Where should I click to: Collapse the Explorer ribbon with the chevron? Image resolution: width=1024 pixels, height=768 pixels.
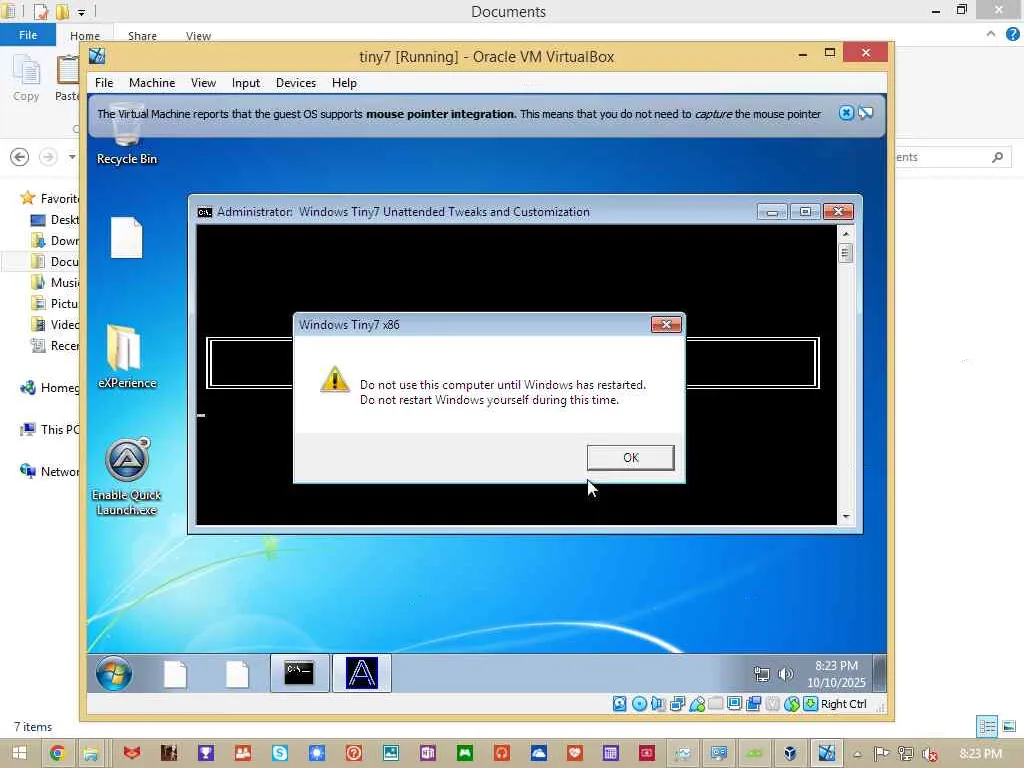(x=991, y=34)
